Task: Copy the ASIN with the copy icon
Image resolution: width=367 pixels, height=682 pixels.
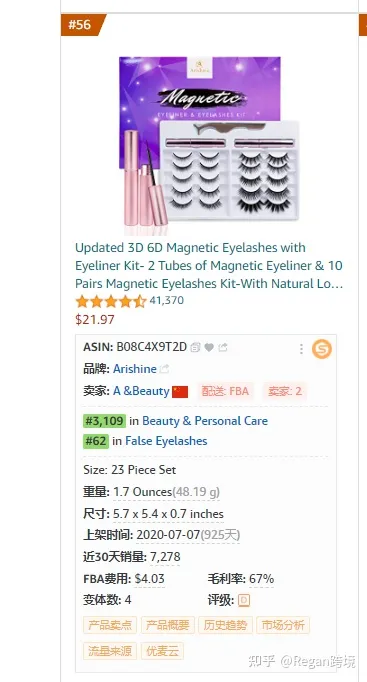Action: point(195,348)
